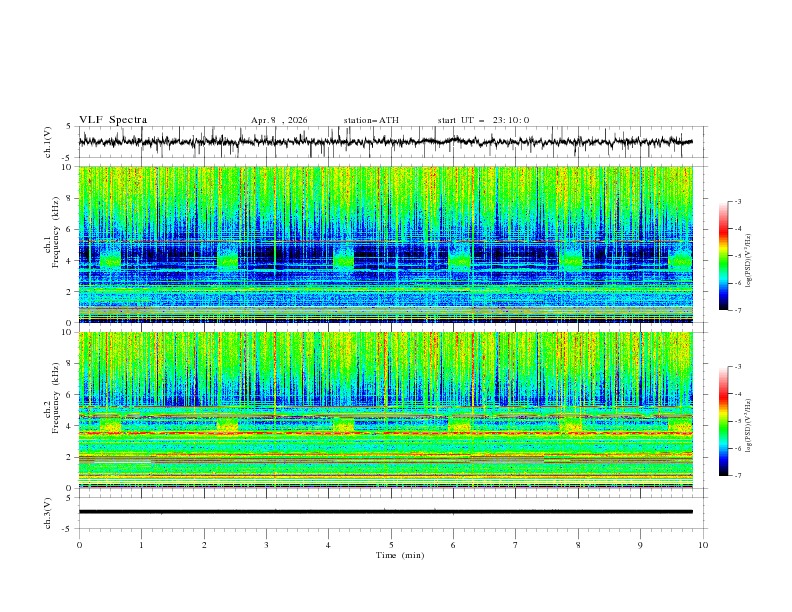This screenshot has width=792, height=612.
Task: Select the ch.1 color bar "log(PSD)(V²/Hz)" label
Action: 748,261
